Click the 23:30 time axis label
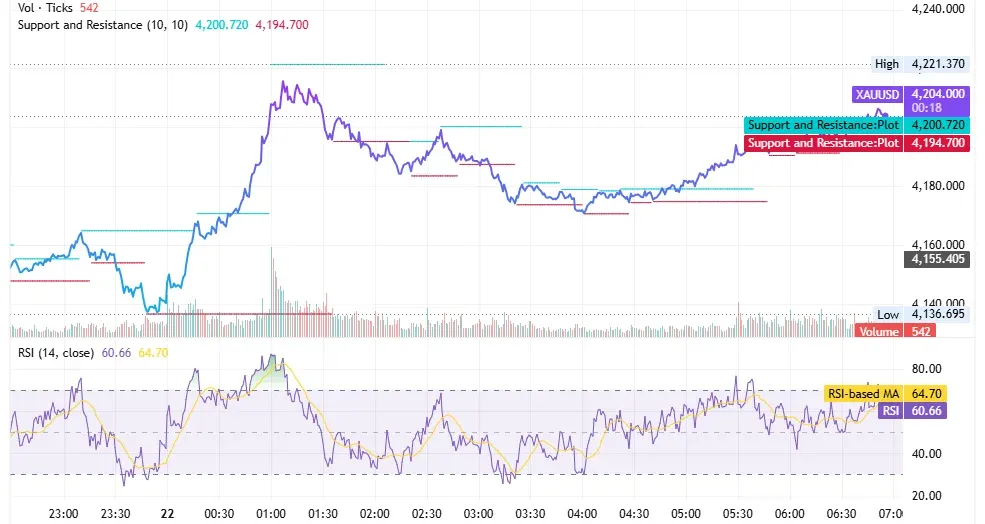This screenshot has height=524, width=985. (x=116, y=514)
